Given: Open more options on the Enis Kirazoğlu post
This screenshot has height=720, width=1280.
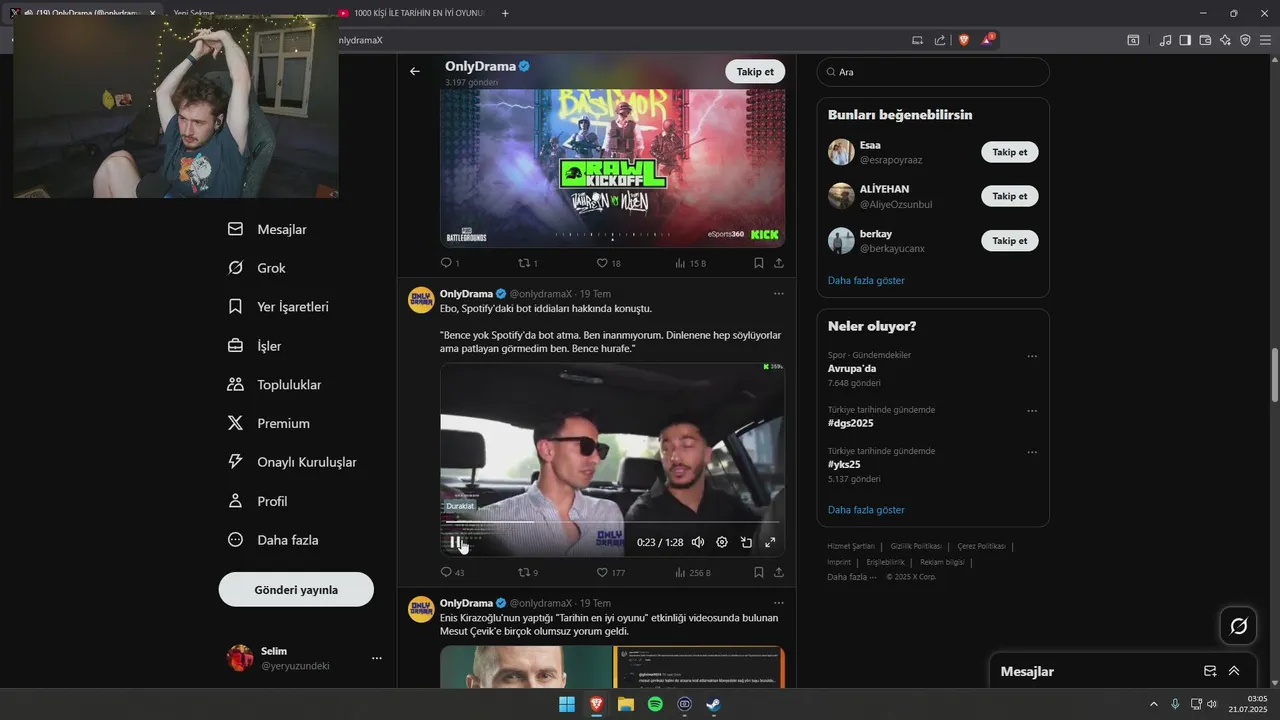Looking at the screenshot, I should click(779, 603).
